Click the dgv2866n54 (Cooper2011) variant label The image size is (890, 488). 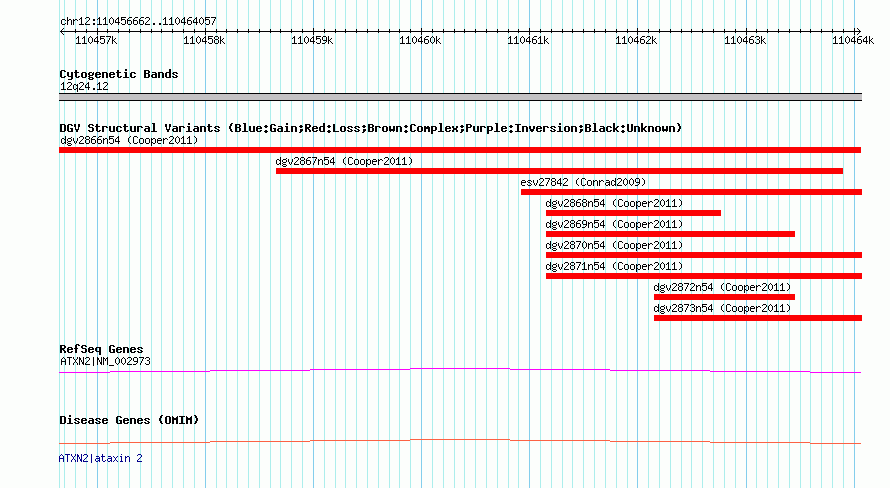129,140
